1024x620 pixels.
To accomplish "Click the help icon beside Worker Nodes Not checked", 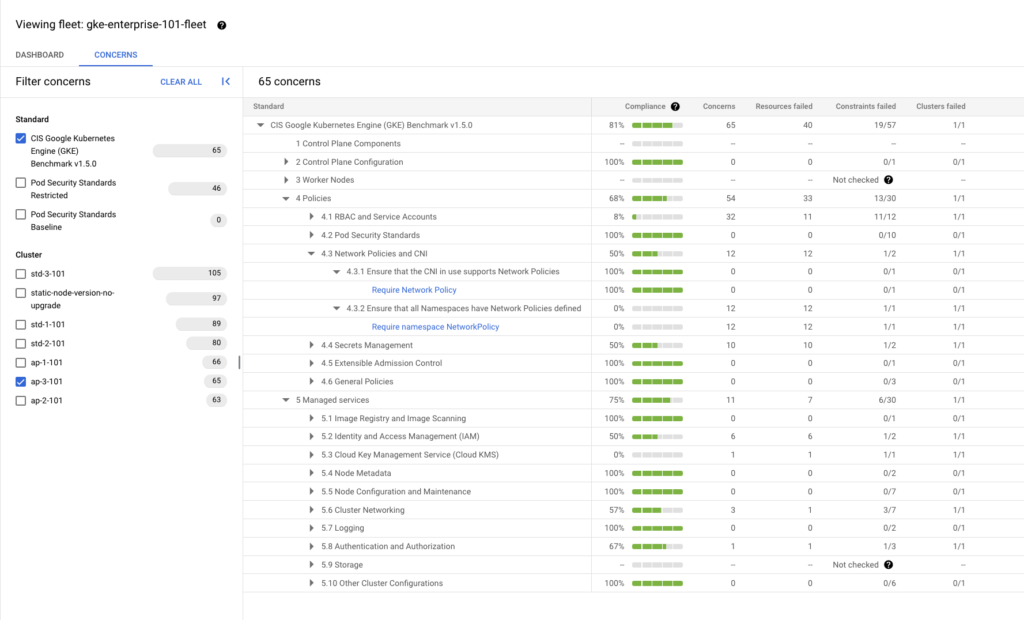I will (888, 180).
